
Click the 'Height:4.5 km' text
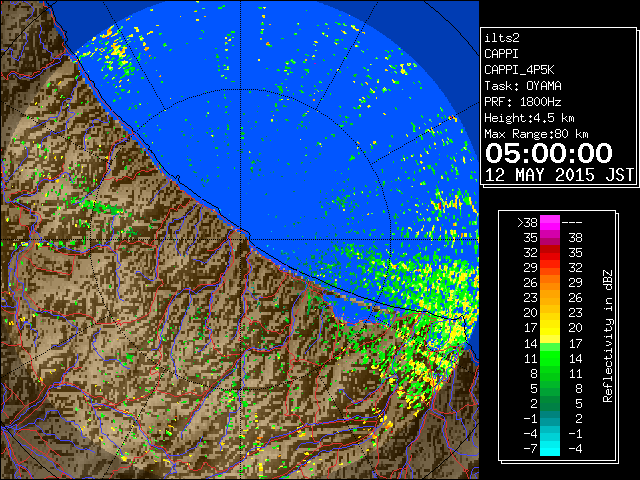click(x=529, y=118)
